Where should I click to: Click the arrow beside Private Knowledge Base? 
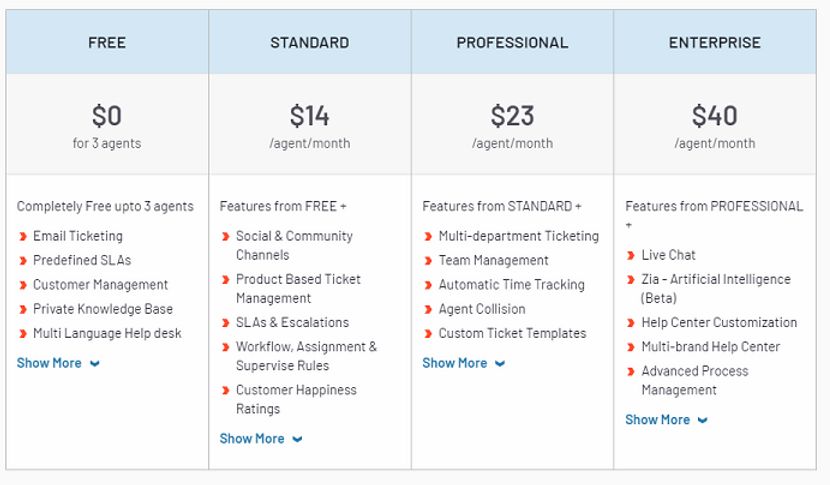(23, 310)
